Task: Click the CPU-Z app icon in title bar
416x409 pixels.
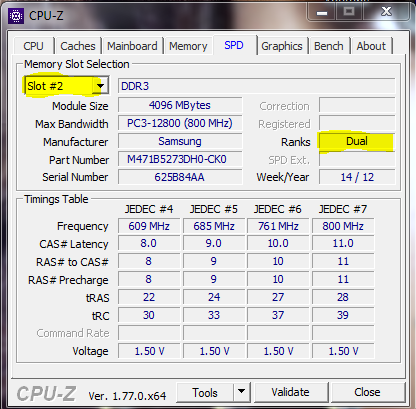Action: coord(16,16)
